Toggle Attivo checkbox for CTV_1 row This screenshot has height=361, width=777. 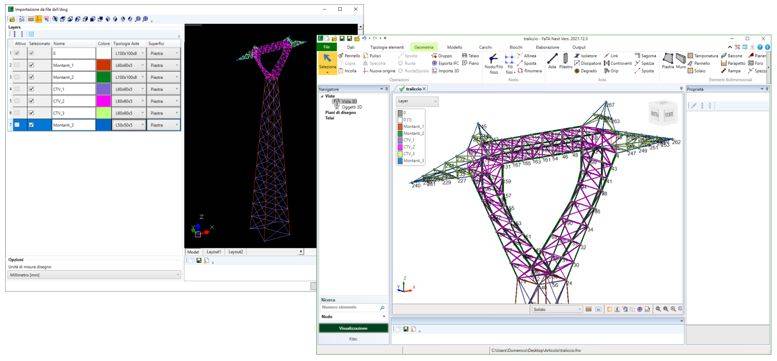tap(17, 89)
